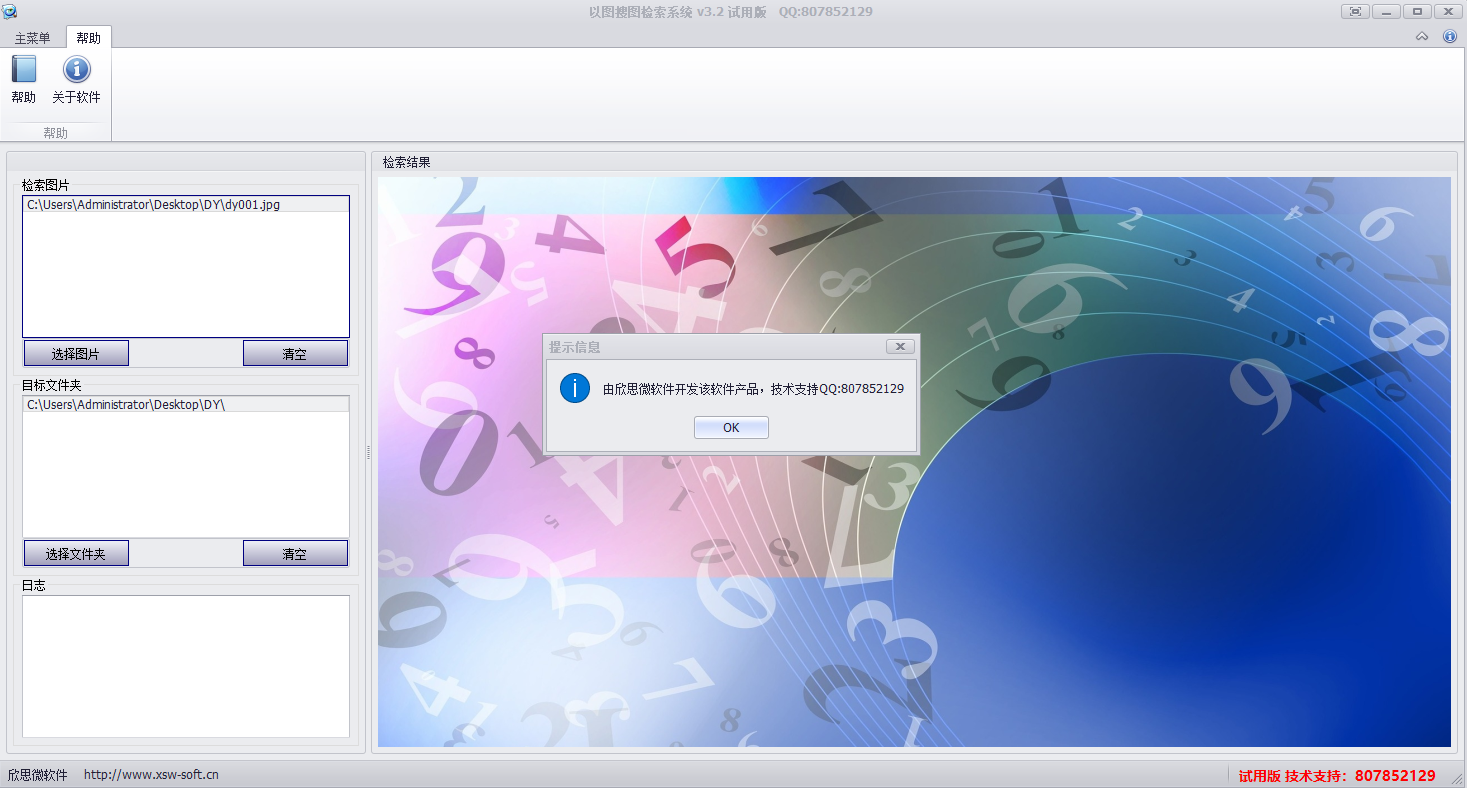Click the 选择文件夹 button

76,553
